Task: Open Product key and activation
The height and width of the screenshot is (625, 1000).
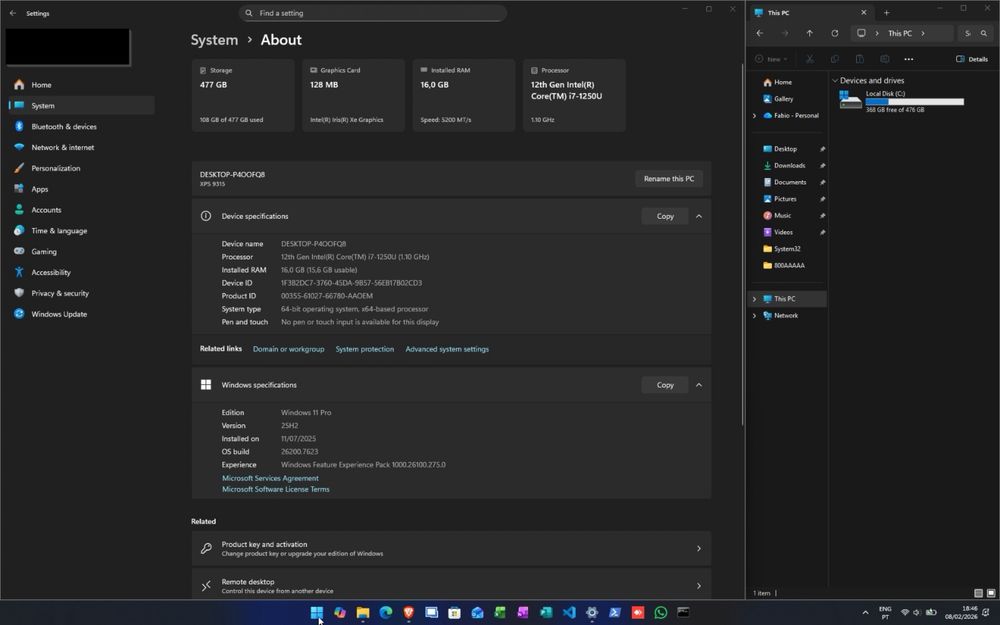Action: [452, 548]
